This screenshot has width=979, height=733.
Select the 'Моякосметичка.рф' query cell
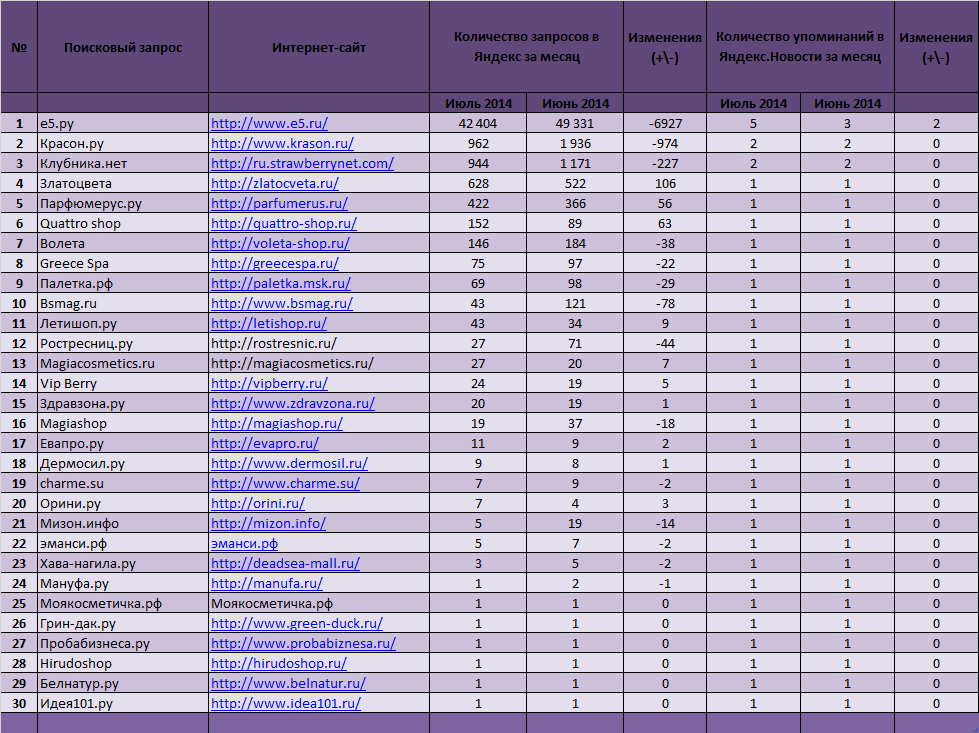click(123, 603)
